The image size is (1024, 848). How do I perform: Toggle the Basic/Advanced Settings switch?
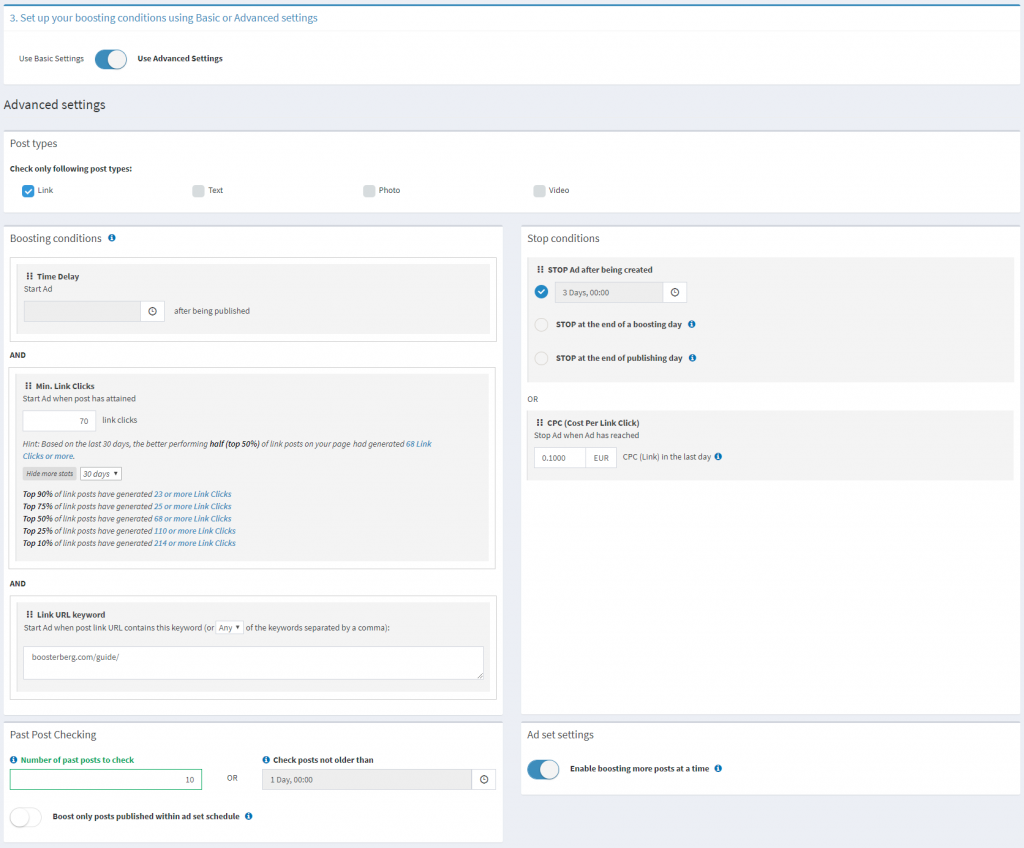coord(111,59)
